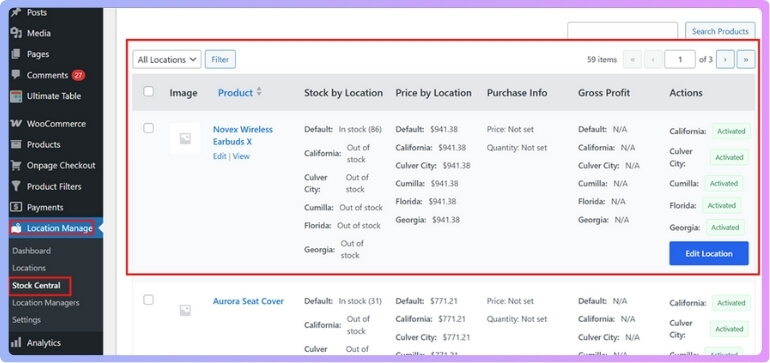
Task: Click the page number input field
Action: (x=680, y=59)
